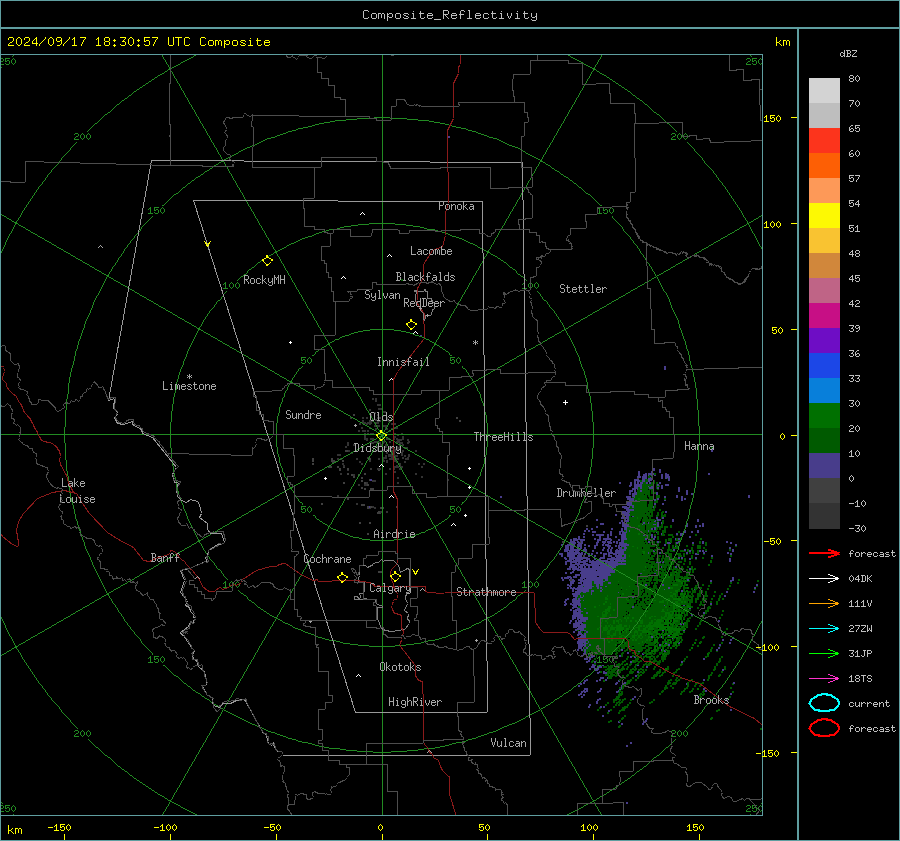900x841 pixels.
Task: Click the 57 value in dBZ legend
Action: tap(854, 179)
